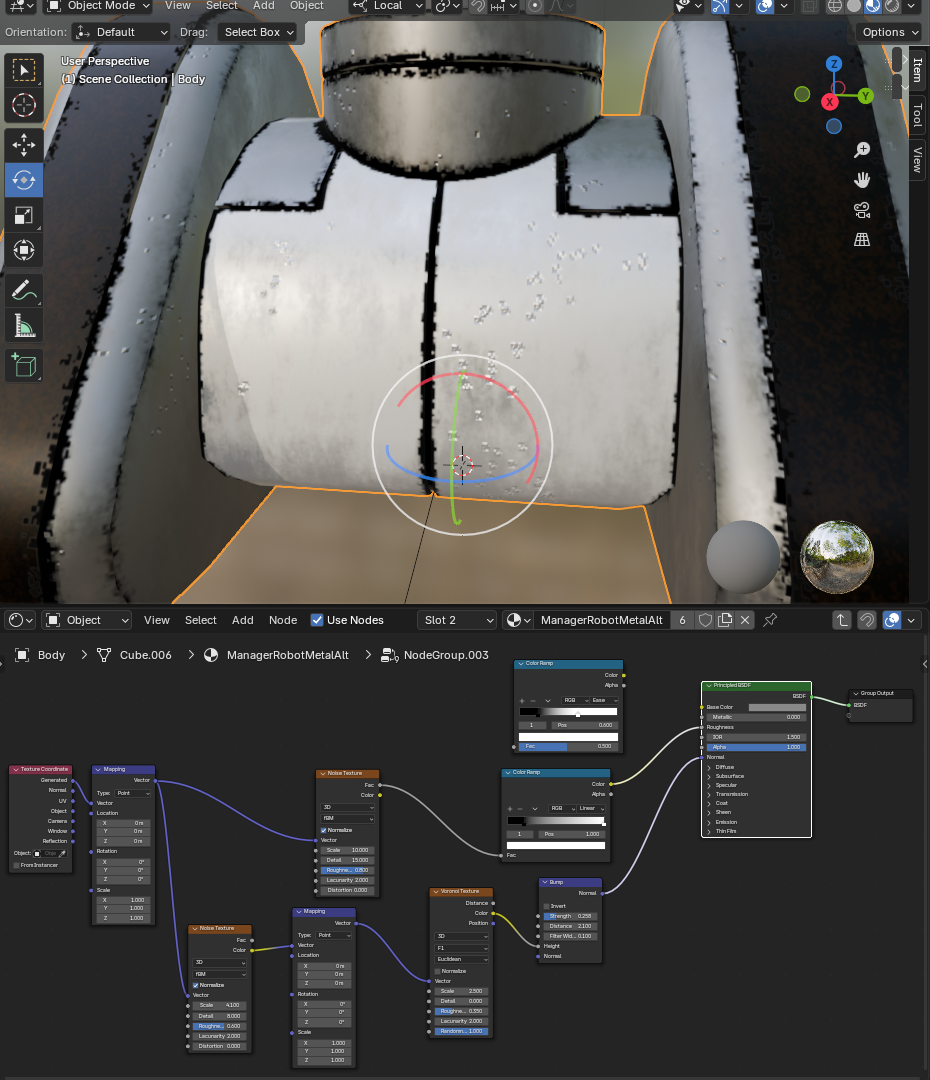This screenshot has width=930, height=1080.
Task: Click the zoom magnifier viewport icon
Action: [x=862, y=149]
